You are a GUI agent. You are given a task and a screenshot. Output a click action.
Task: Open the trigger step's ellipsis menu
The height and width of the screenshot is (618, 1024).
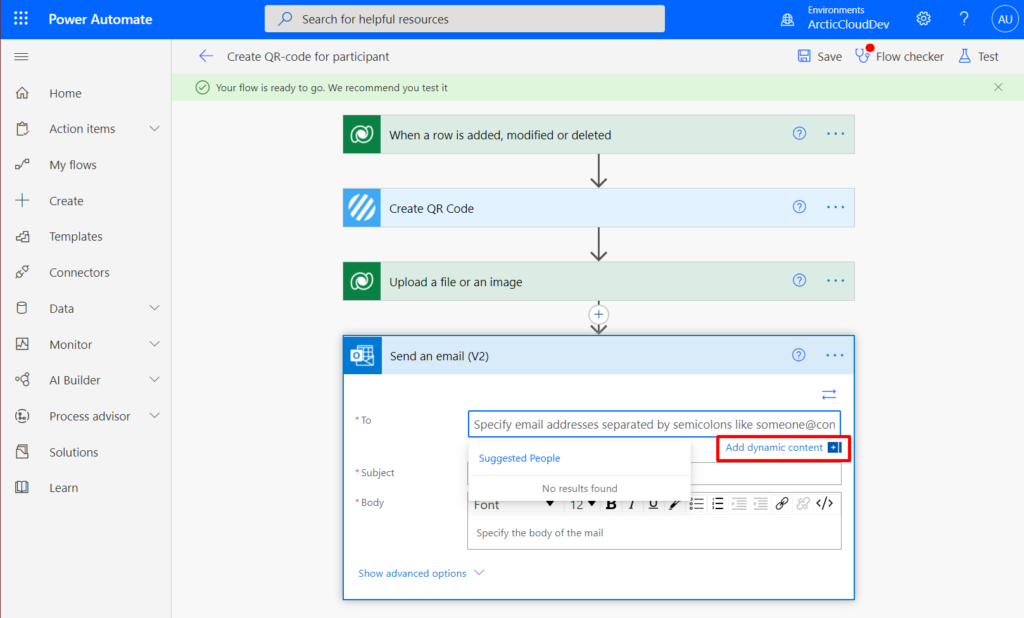pyautogui.click(x=835, y=134)
